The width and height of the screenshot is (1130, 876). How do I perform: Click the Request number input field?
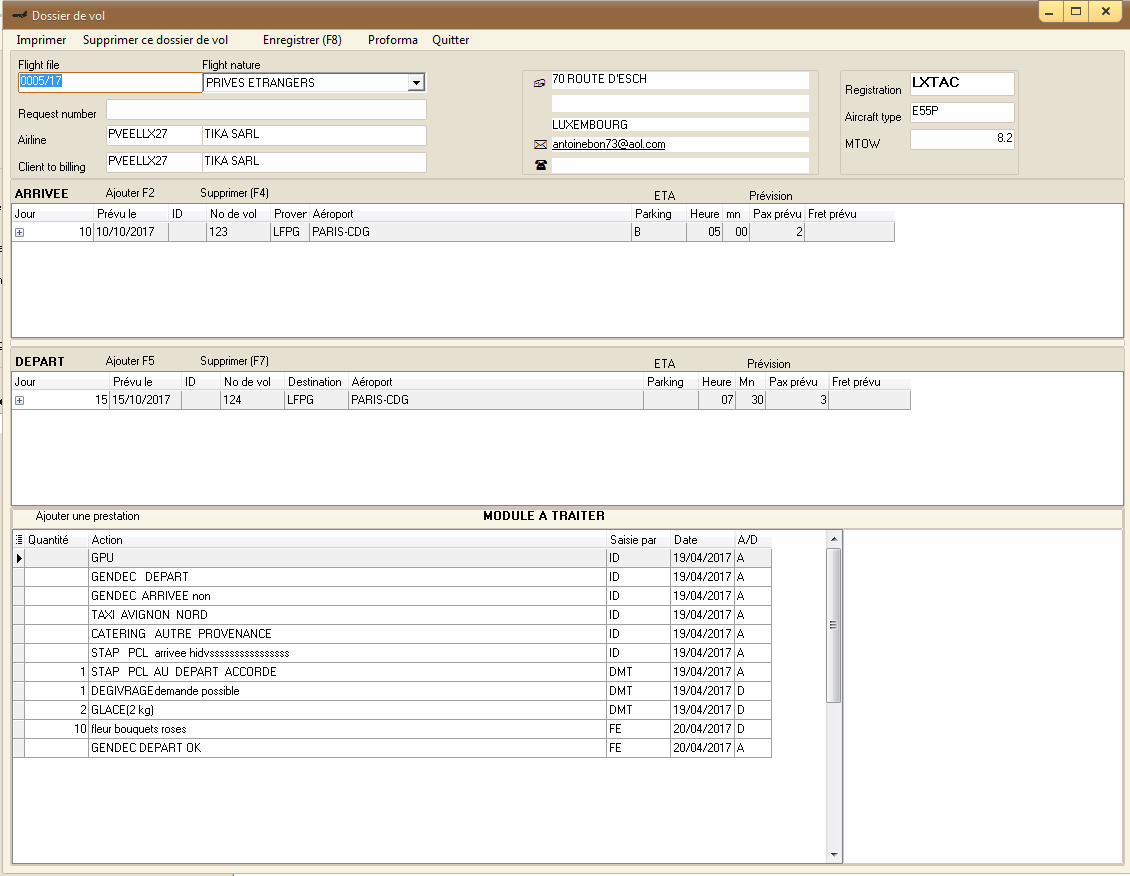(266, 110)
